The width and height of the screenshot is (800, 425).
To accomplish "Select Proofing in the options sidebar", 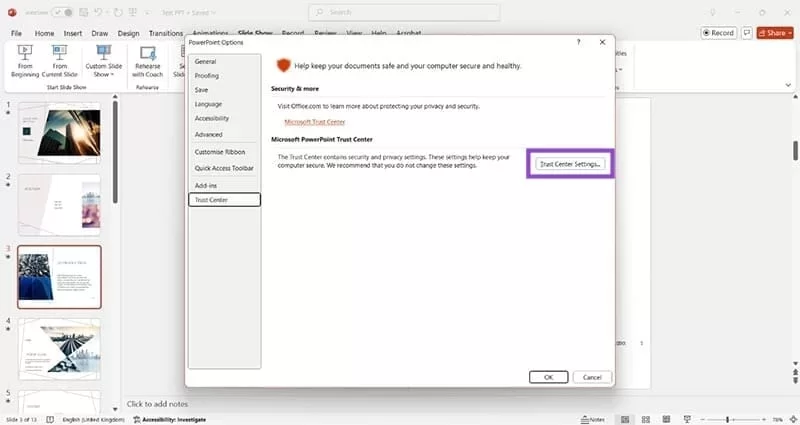I will pyautogui.click(x=208, y=75).
